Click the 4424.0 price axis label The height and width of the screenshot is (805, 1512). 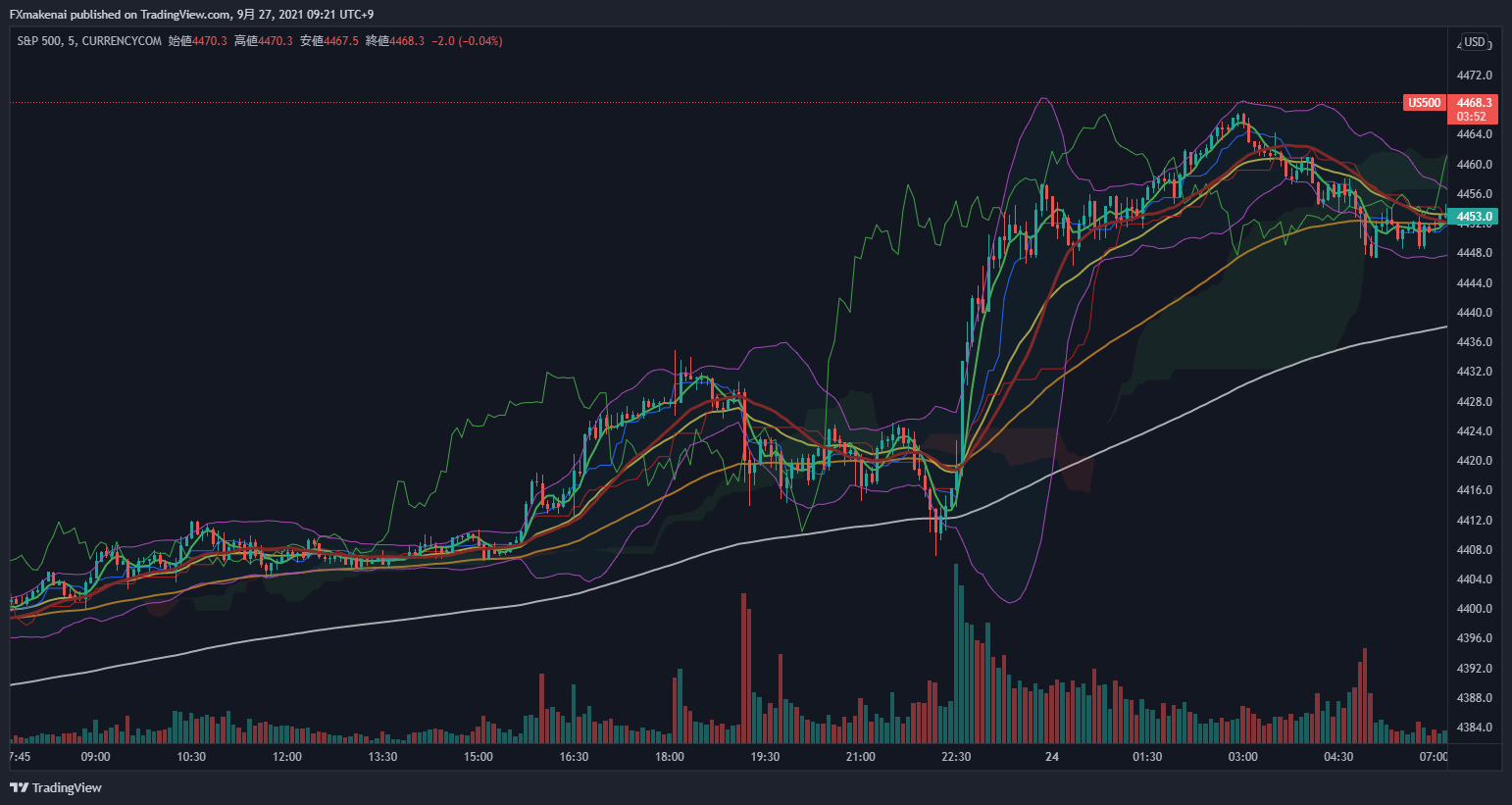[x=1475, y=431]
